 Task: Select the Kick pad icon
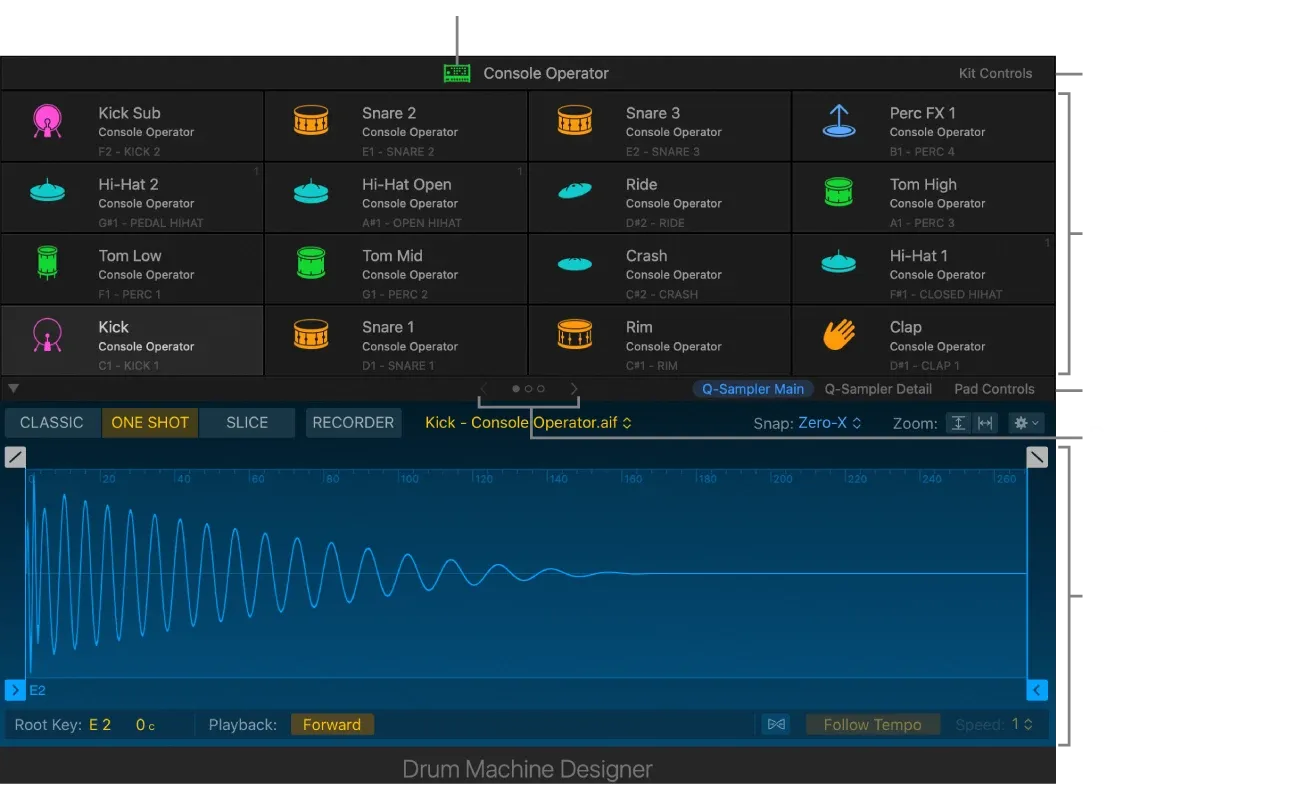[47, 335]
